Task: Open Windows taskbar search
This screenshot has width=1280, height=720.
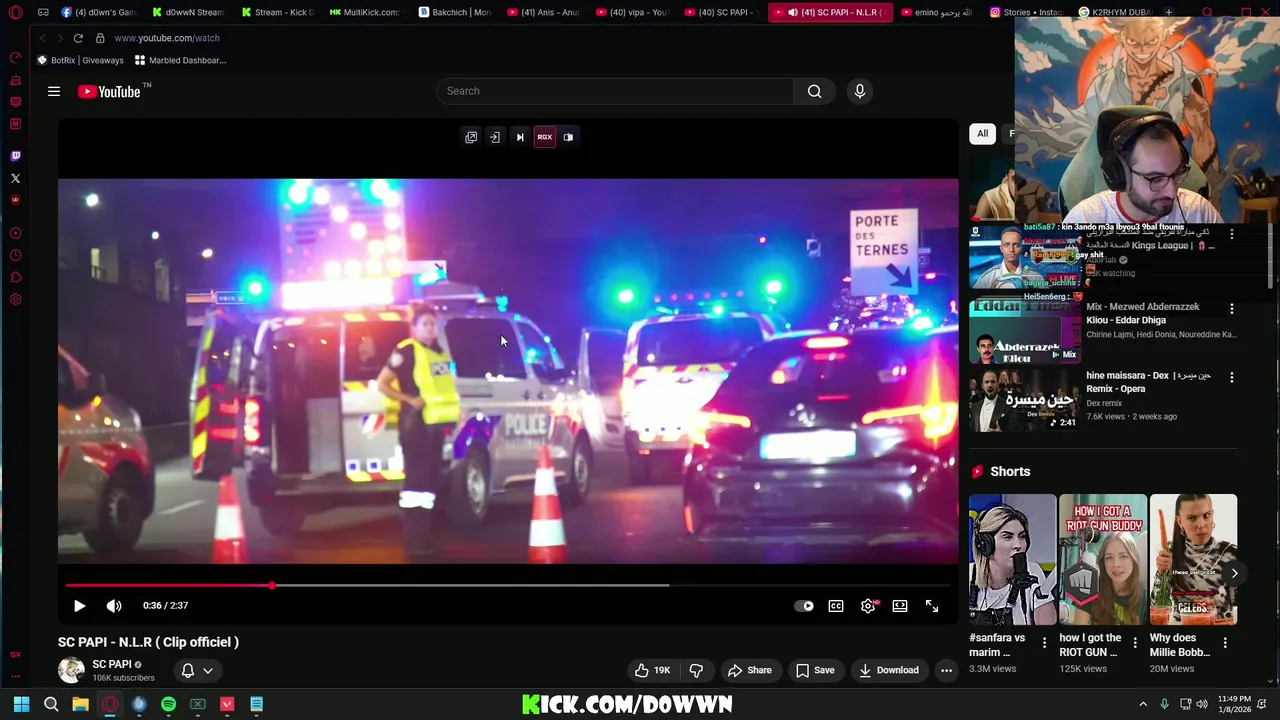Action: (x=51, y=704)
